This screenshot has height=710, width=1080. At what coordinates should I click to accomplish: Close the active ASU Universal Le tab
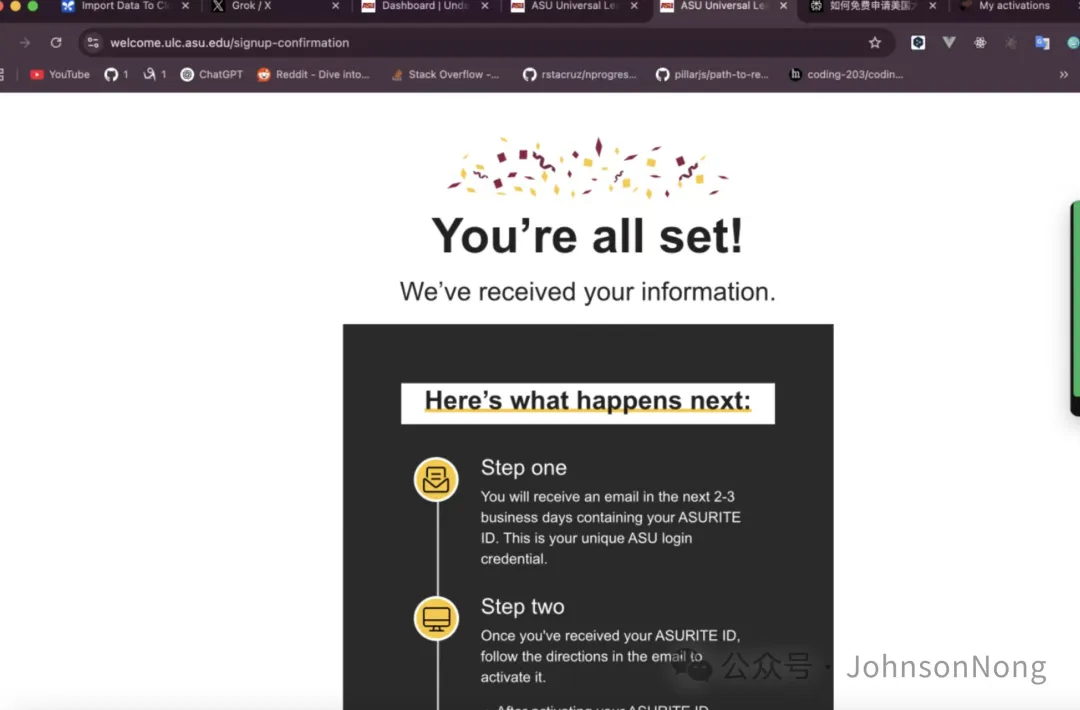point(783,6)
